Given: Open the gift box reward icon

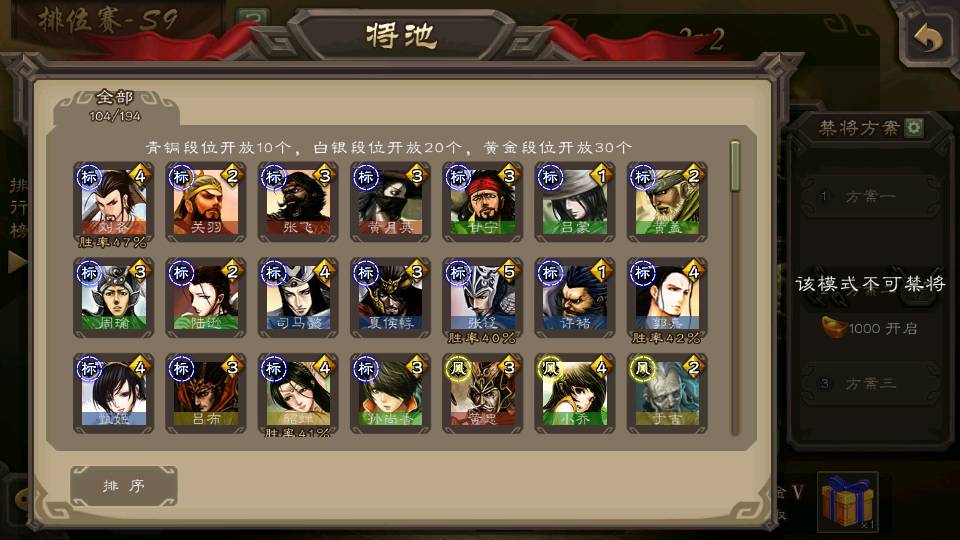Looking at the screenshot, I should click(x=847, y=501).
